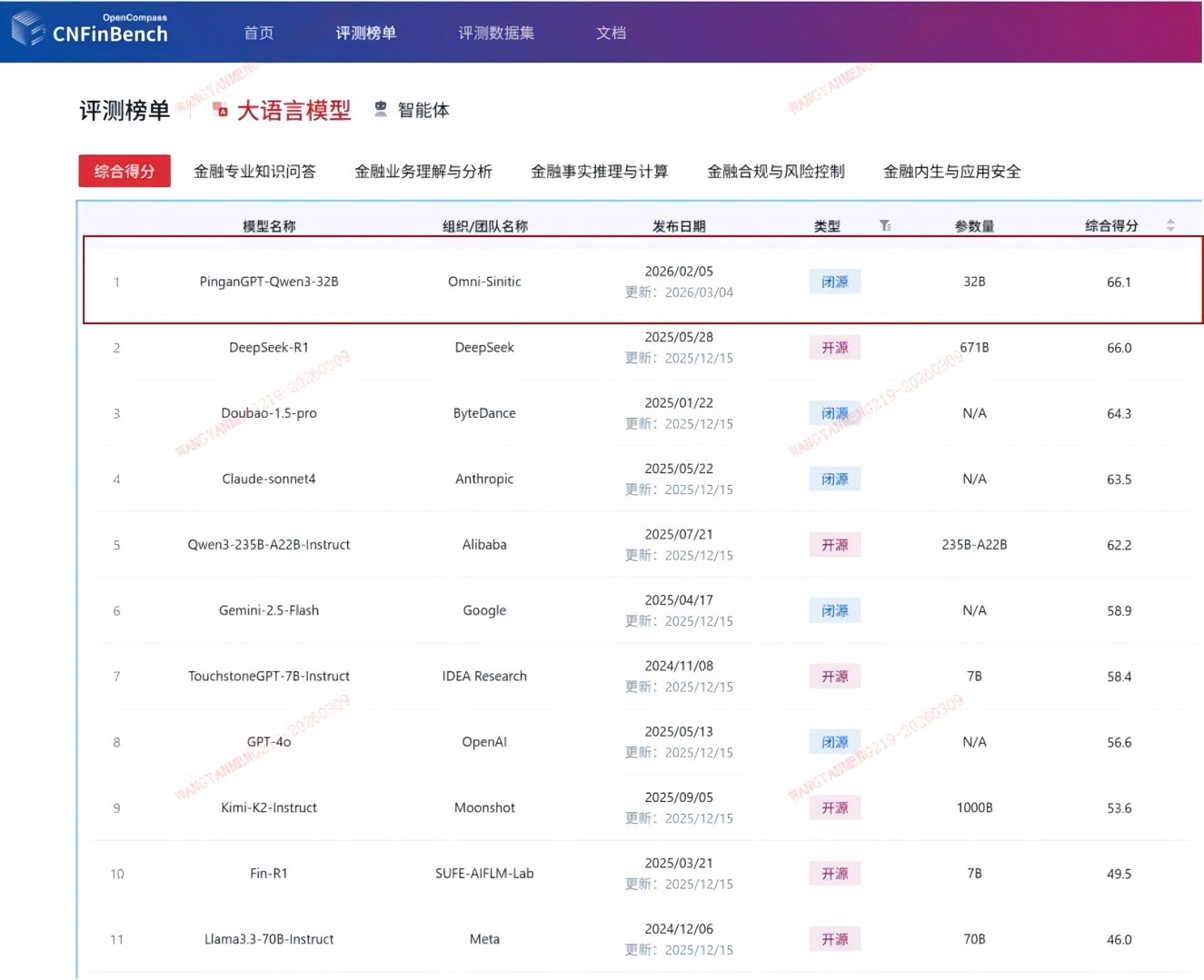
Task: Switch to 金融专业知识问答 tab
Action: (x=254, y=171)
